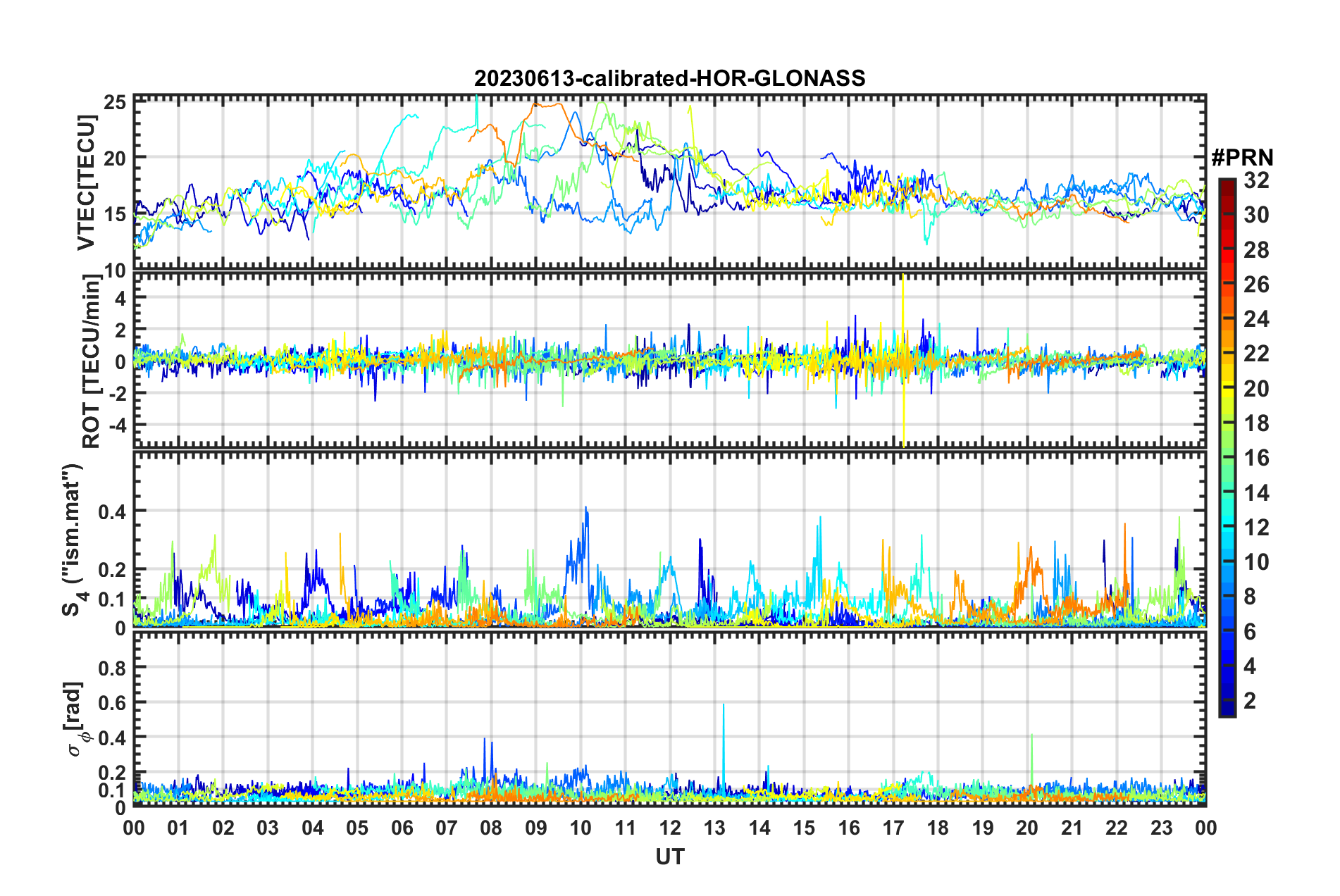Click the dark blue bottom of the PRN colorbar
1340x896 pixels.
pos(1227,710)
